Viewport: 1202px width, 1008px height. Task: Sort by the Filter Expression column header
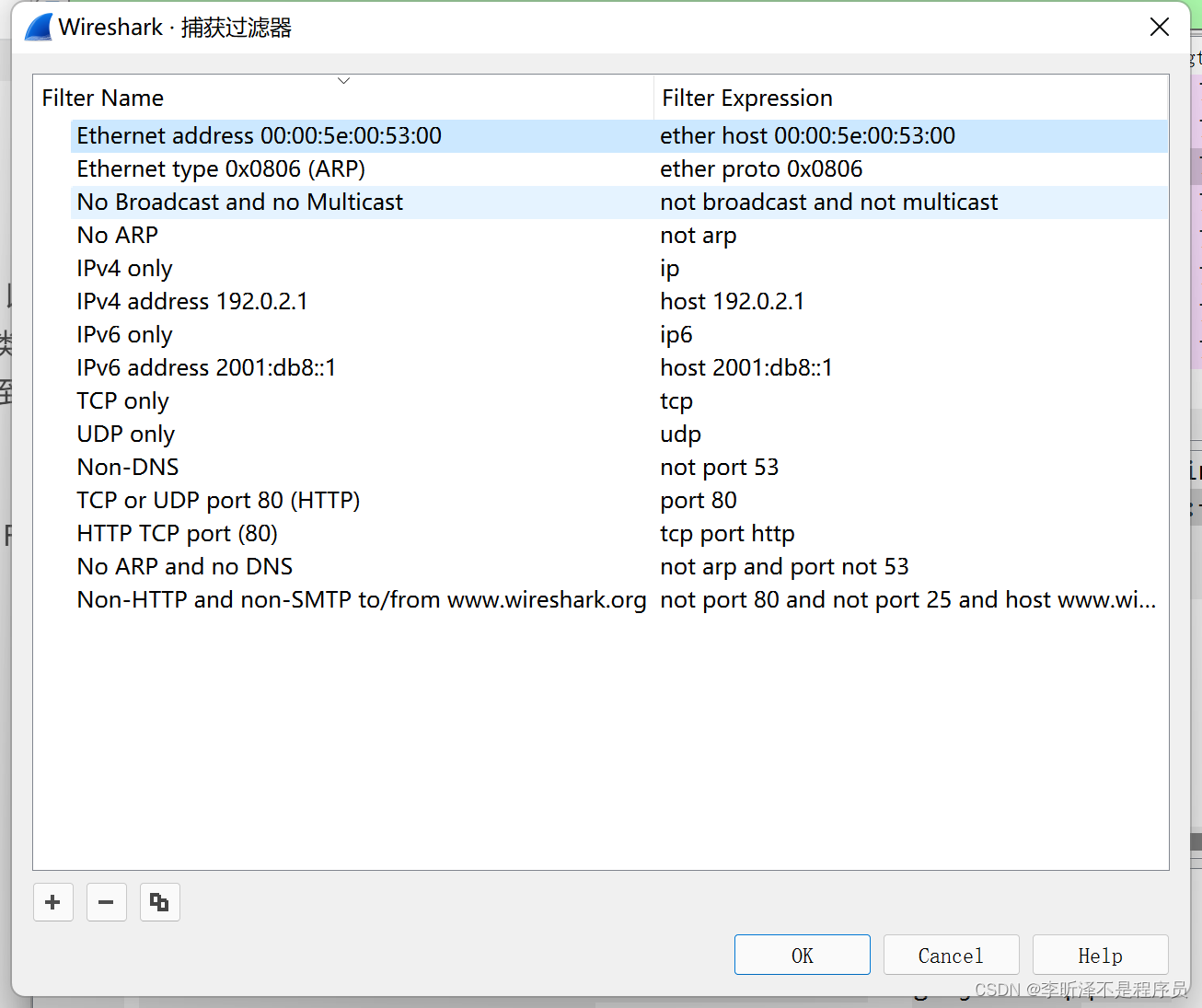(x=911, y=98)
